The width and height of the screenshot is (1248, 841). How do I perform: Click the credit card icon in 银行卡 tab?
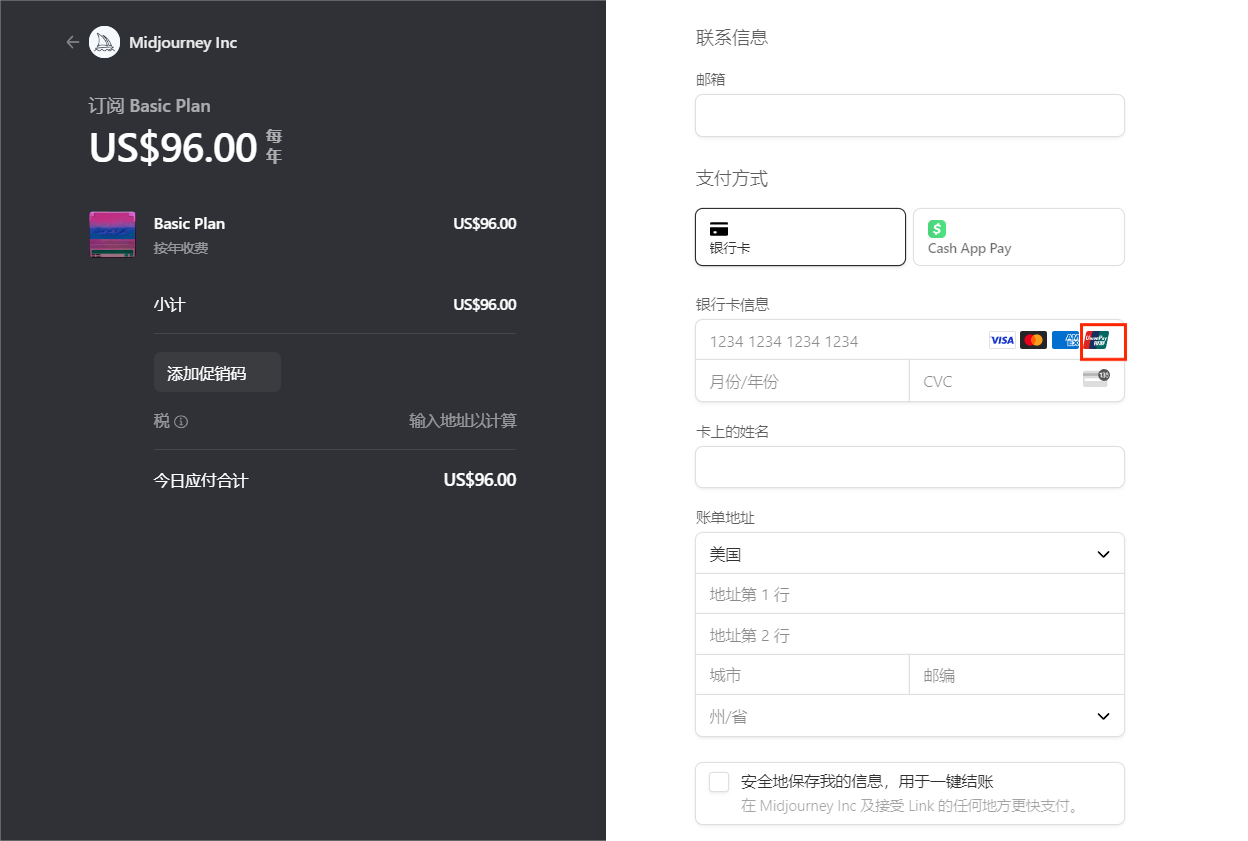719,229
